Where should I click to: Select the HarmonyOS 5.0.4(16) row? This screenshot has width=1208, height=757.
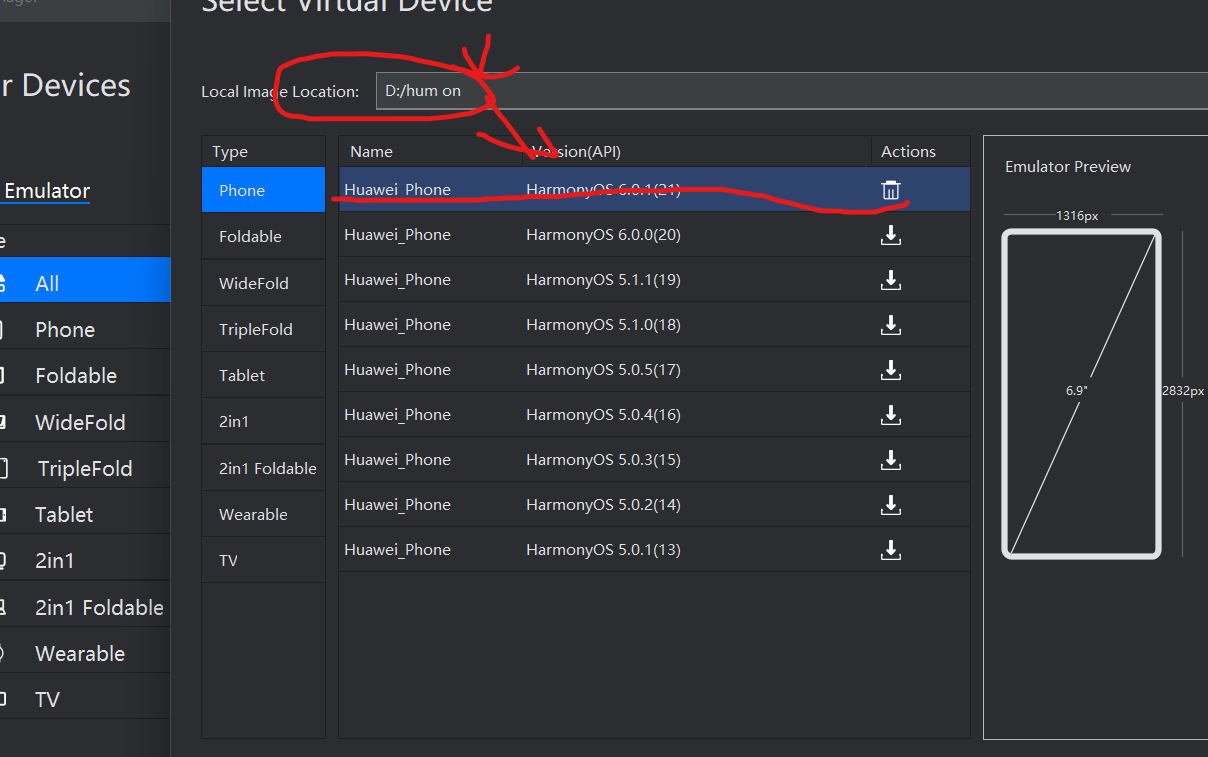[654, 415]
